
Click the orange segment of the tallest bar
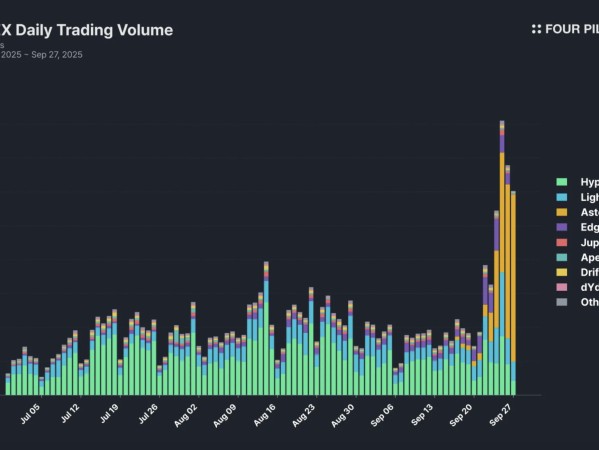click(502, 212)
